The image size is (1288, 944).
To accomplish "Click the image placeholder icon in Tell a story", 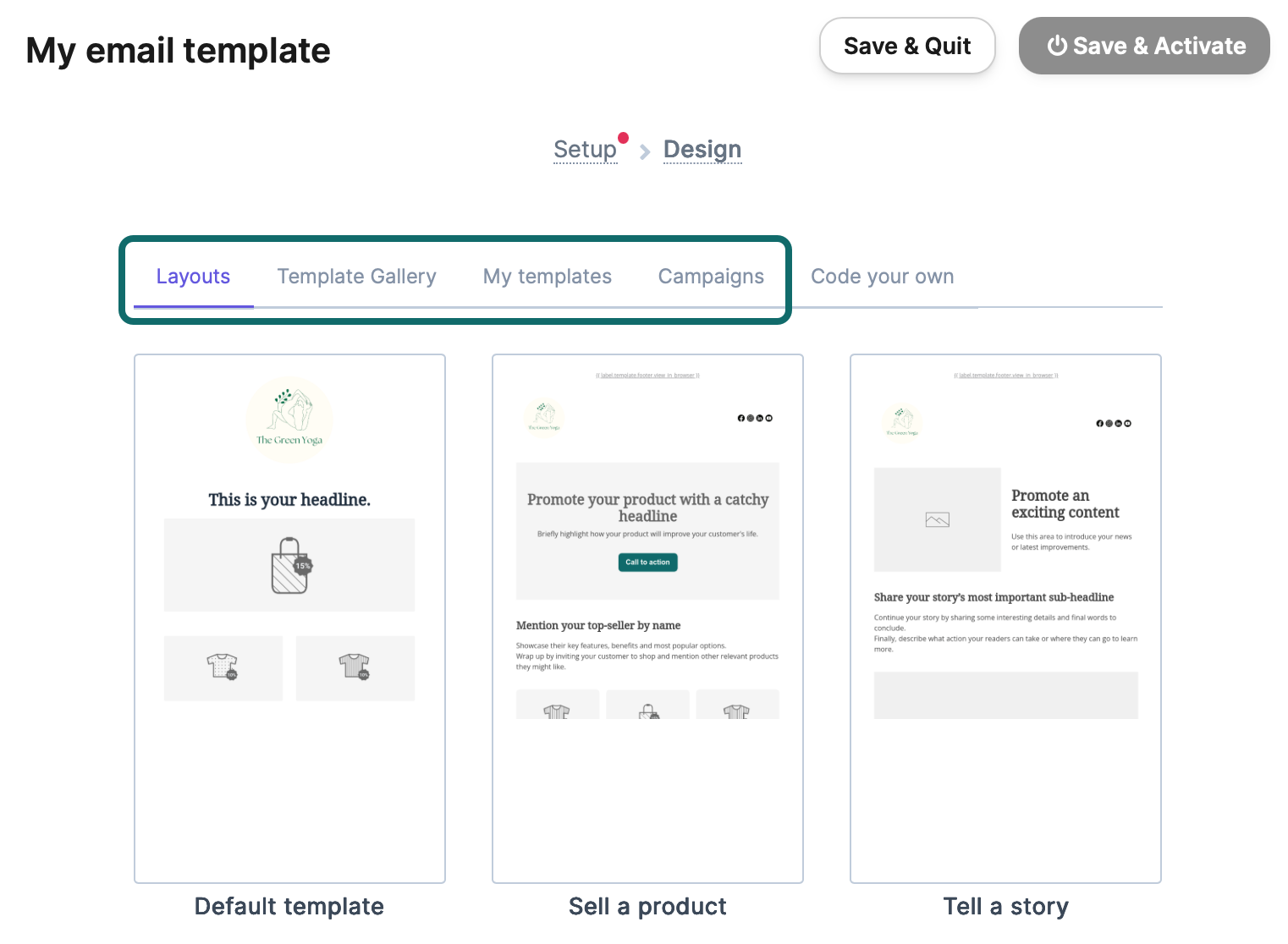I will [x=937, y=519].
